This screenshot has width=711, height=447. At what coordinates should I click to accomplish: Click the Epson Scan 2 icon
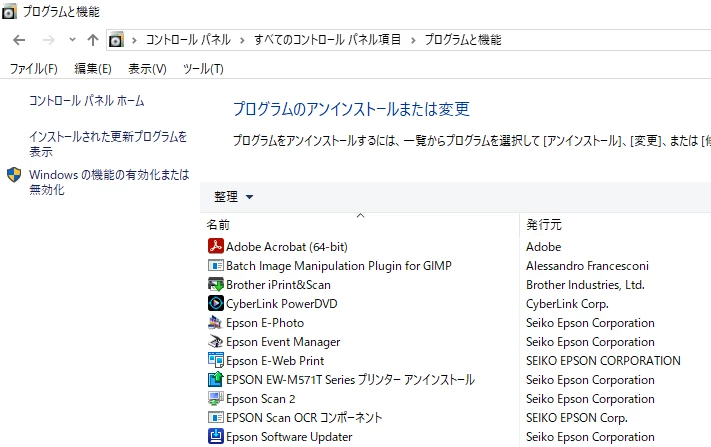(215, 398)
